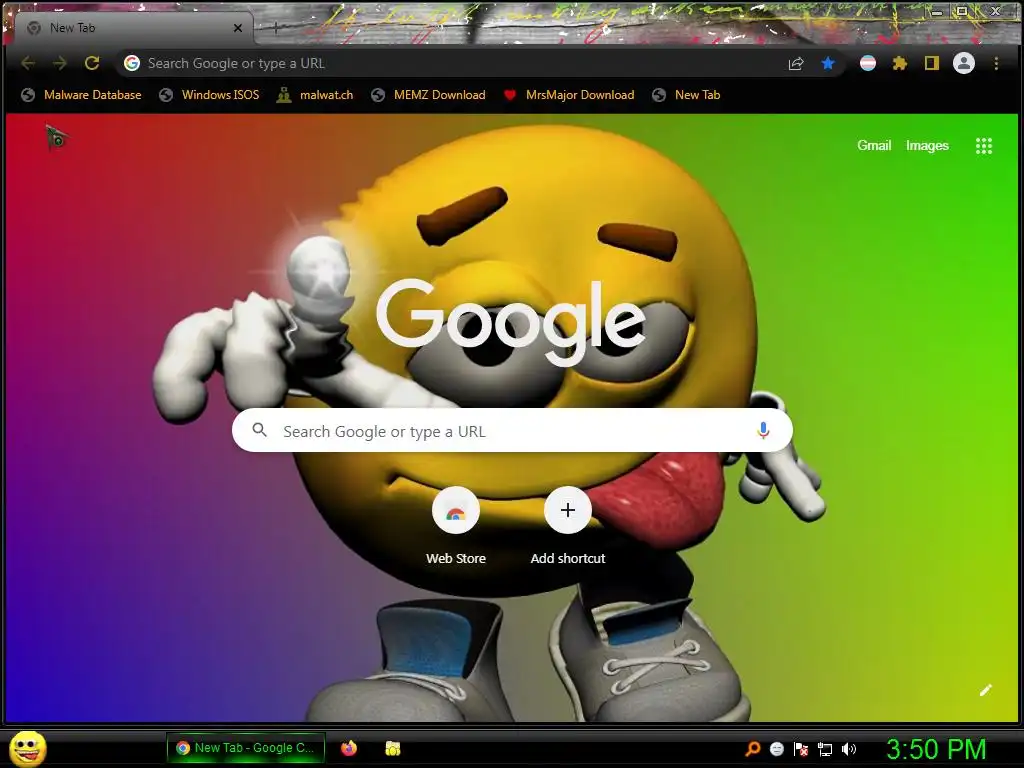The height and width of the screenshot is (768, 1024).
Task: Click the browser forward arrow
Action: 59,63
